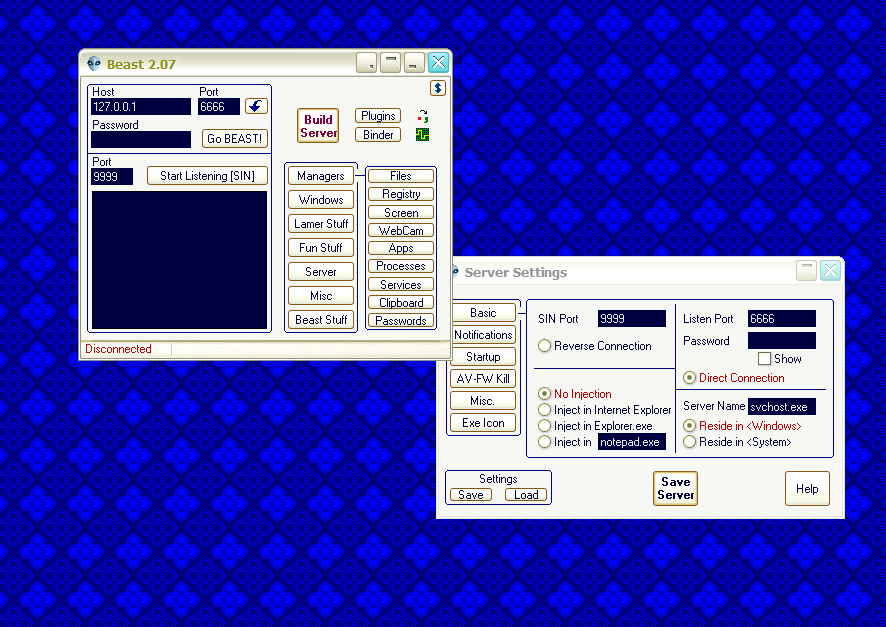Click the alien head icon in Beast title bar
The image size is (886, 627).
tap(94, 64)
